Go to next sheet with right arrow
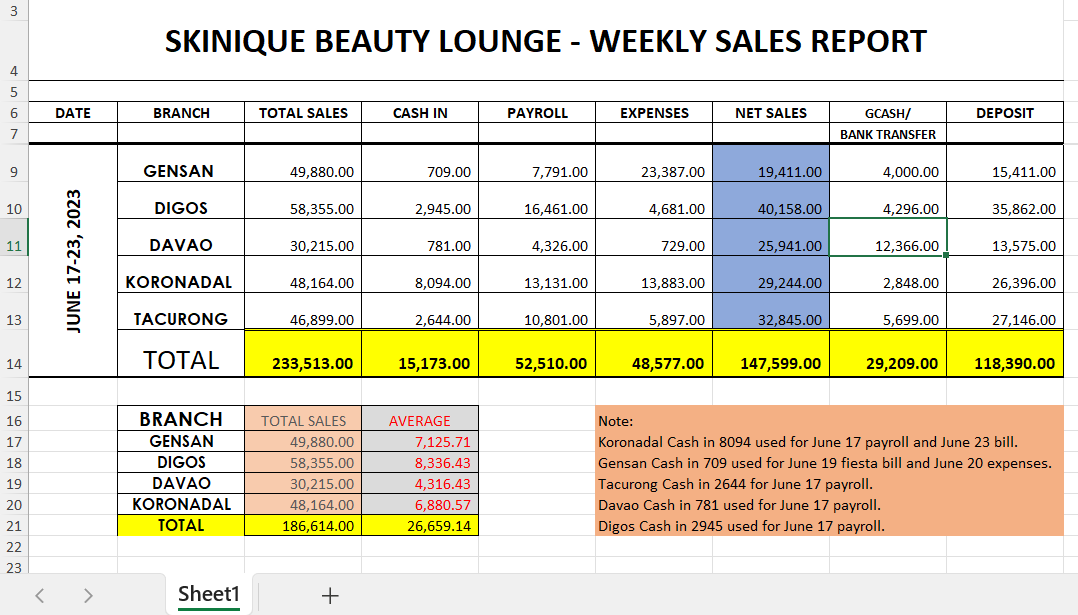Viewport: 1078px width, 615px height. 87,595
